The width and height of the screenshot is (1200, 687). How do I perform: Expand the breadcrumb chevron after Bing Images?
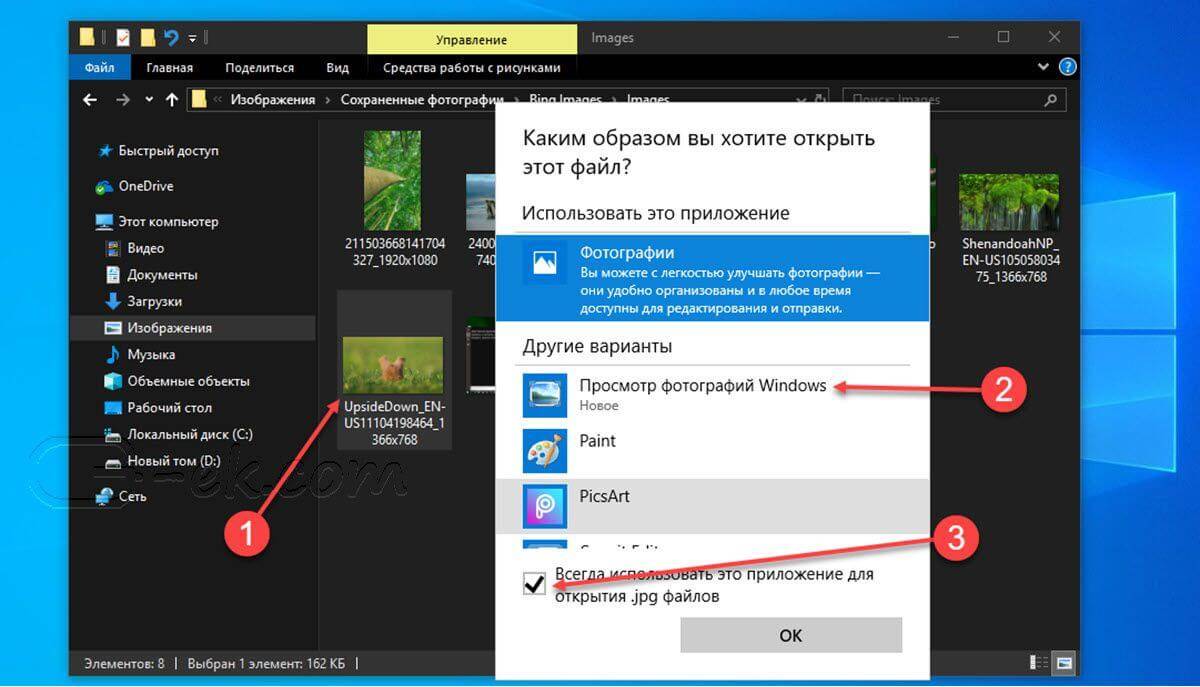[612, 100]
